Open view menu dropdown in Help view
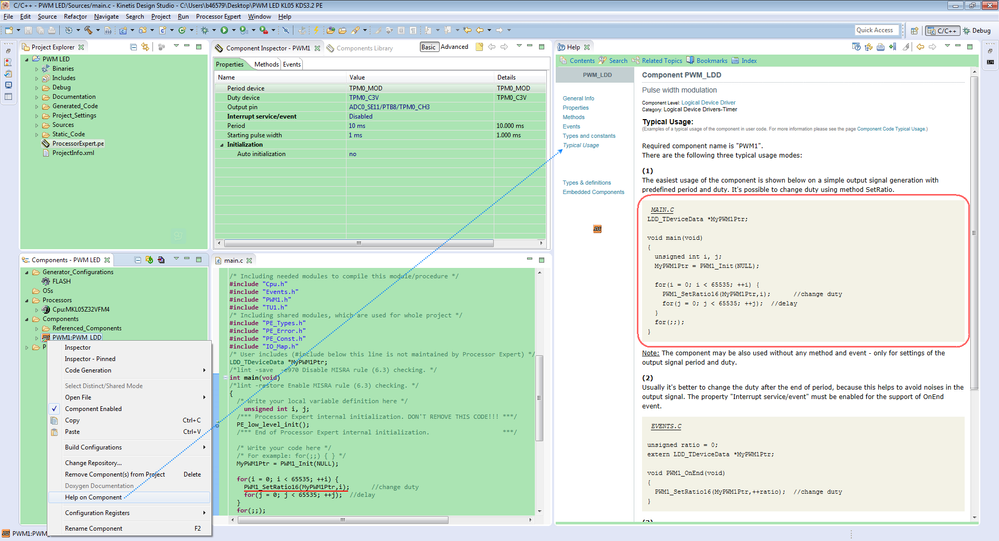The image size is (999, 541). 947,47
